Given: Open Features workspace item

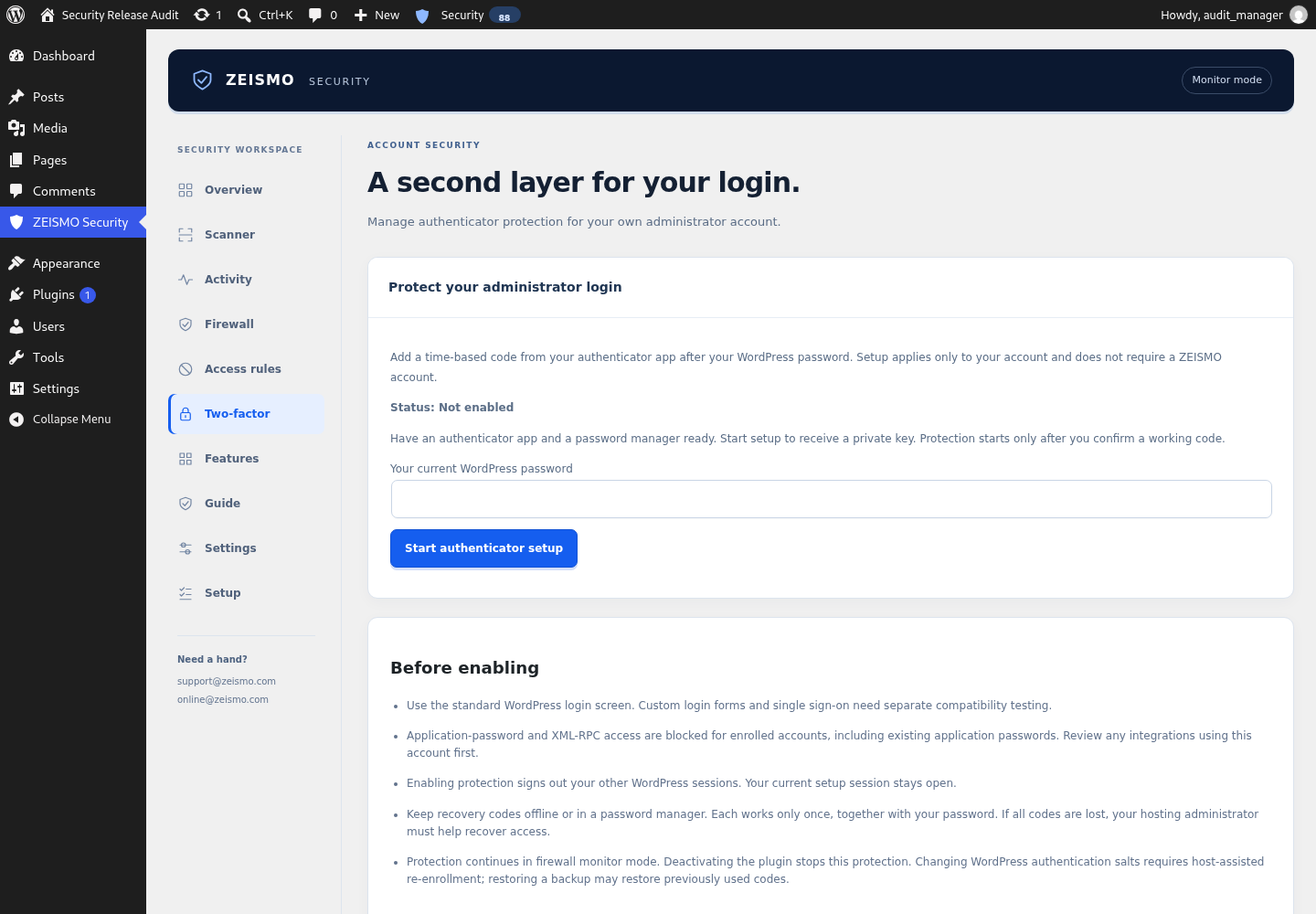Looking at the screenshot, I should point(247,459).
